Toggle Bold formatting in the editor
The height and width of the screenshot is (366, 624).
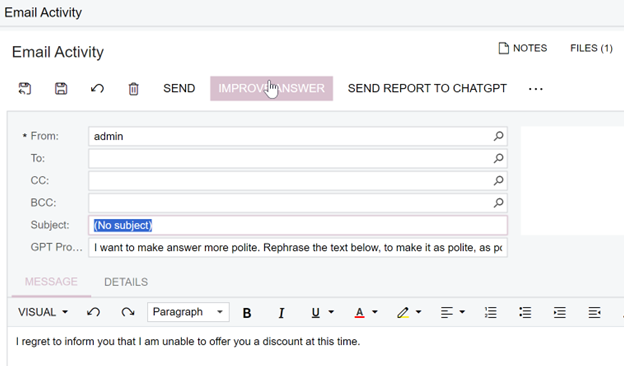click(247, 313)
